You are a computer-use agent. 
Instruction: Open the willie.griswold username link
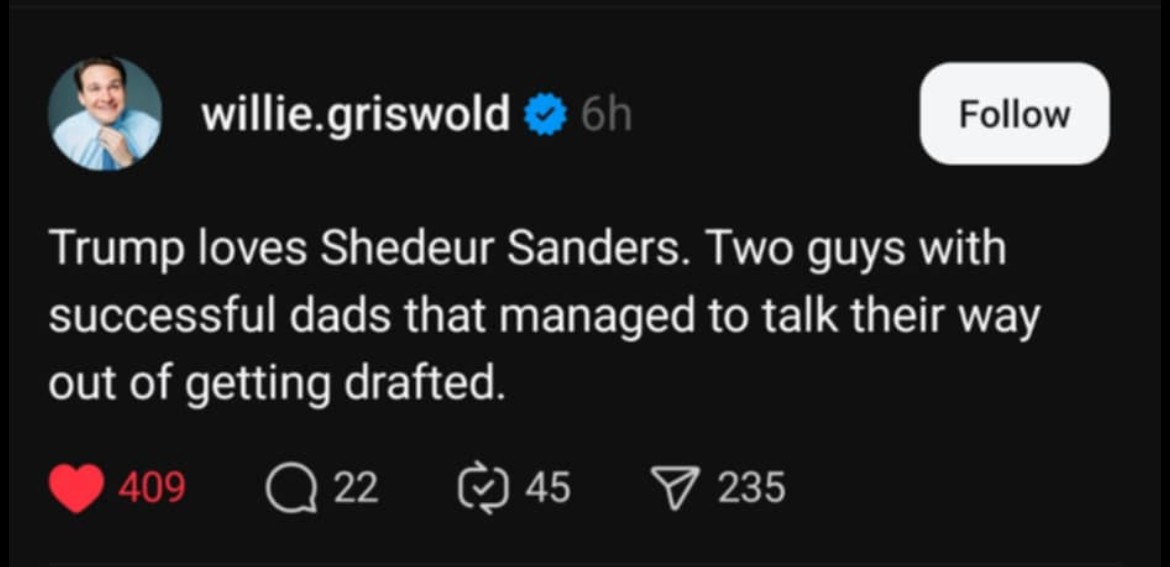356,114
